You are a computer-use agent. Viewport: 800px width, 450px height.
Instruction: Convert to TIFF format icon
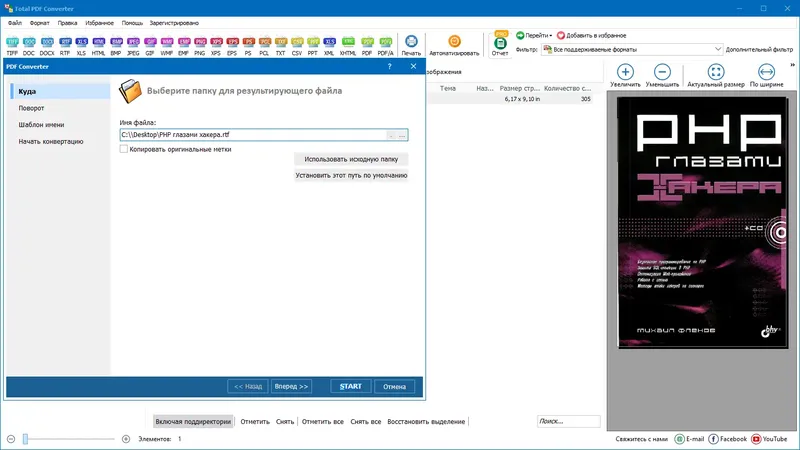12,45
